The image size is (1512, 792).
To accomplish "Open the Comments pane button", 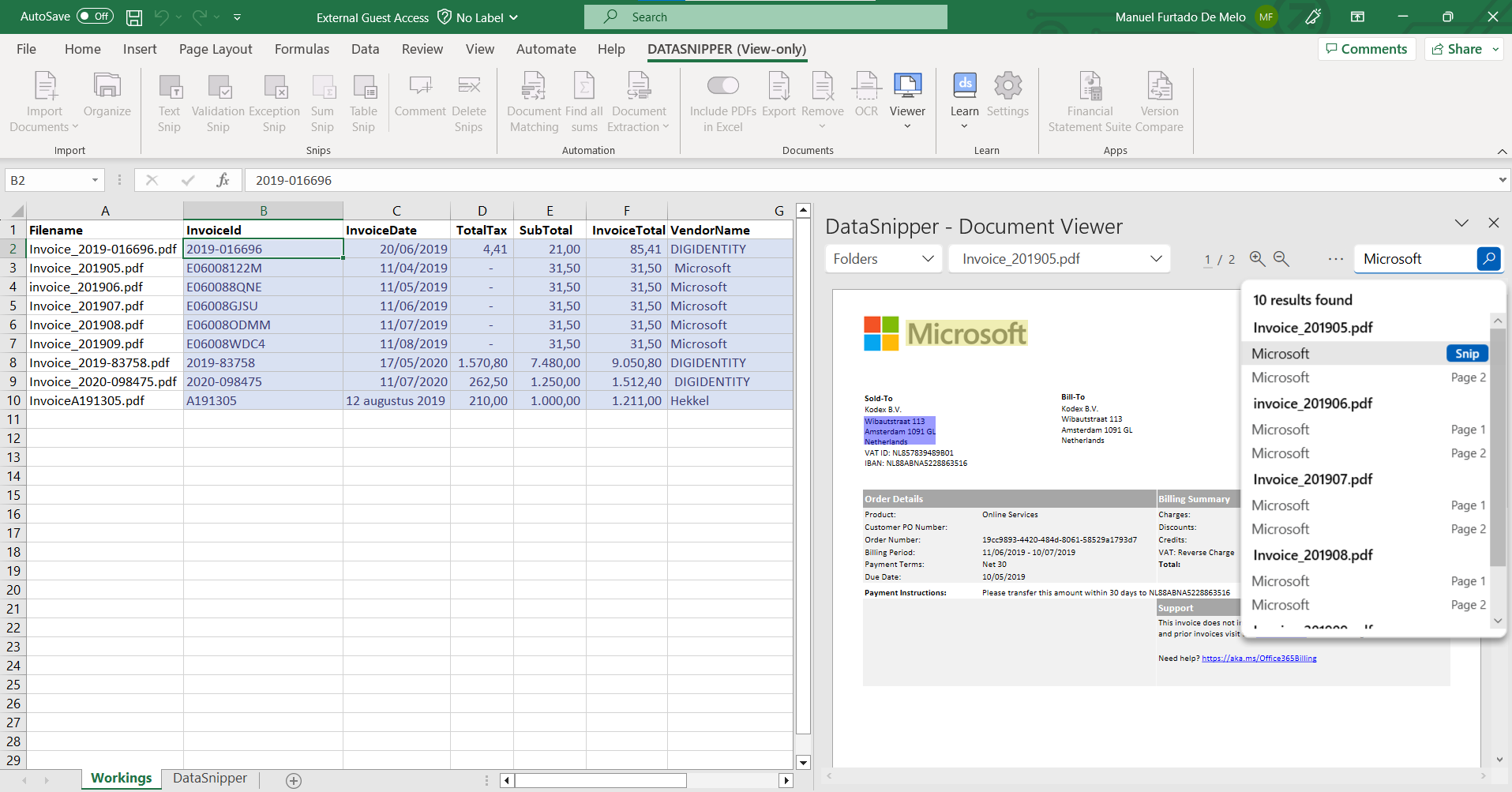I will coord(1367,49).
